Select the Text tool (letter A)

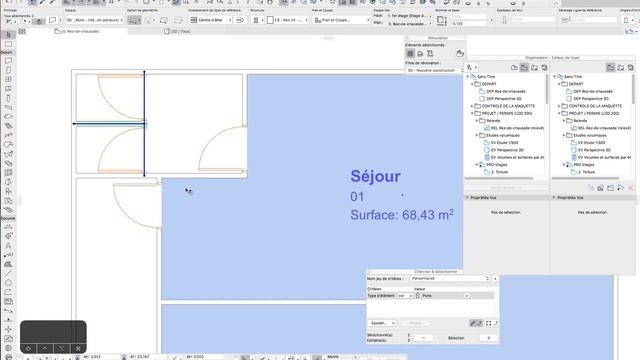[9, 246]
